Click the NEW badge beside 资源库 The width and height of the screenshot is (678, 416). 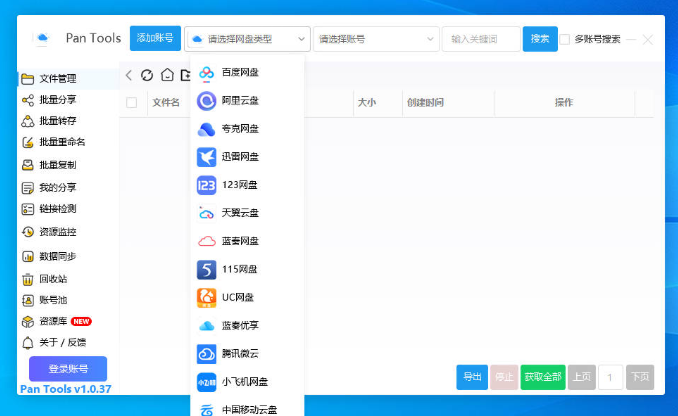[81, 321]
